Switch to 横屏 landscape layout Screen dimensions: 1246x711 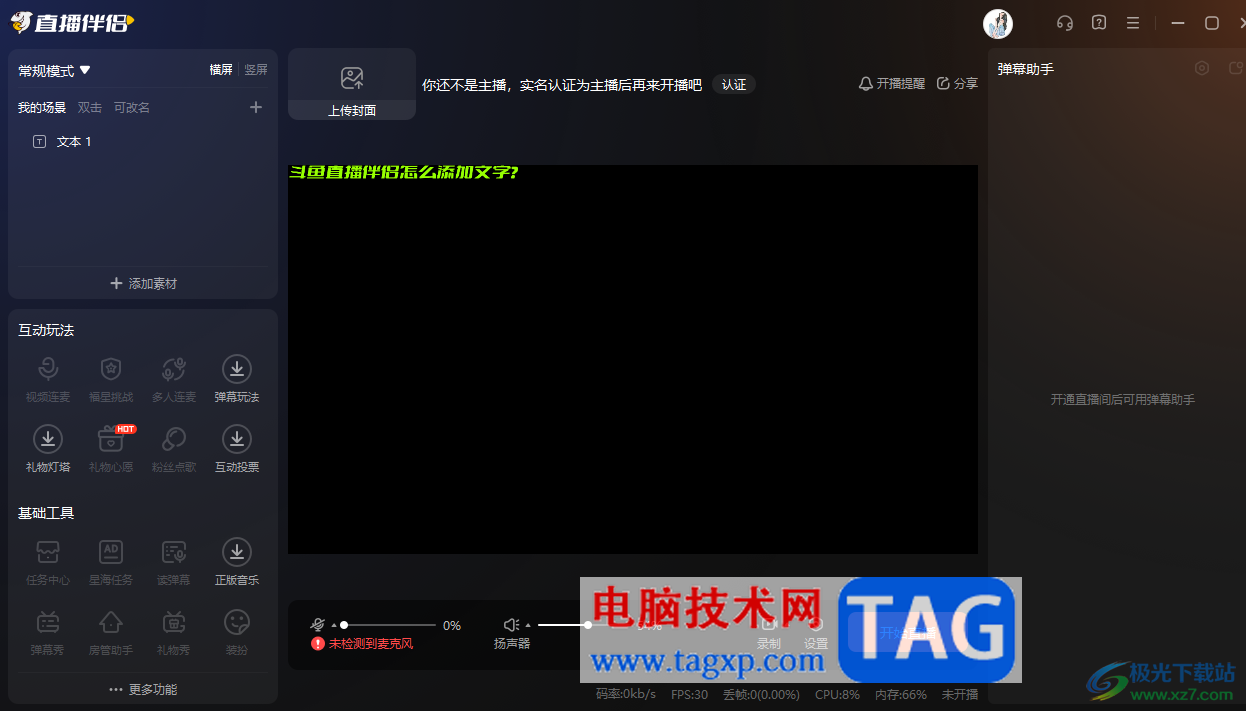point(221,70)
